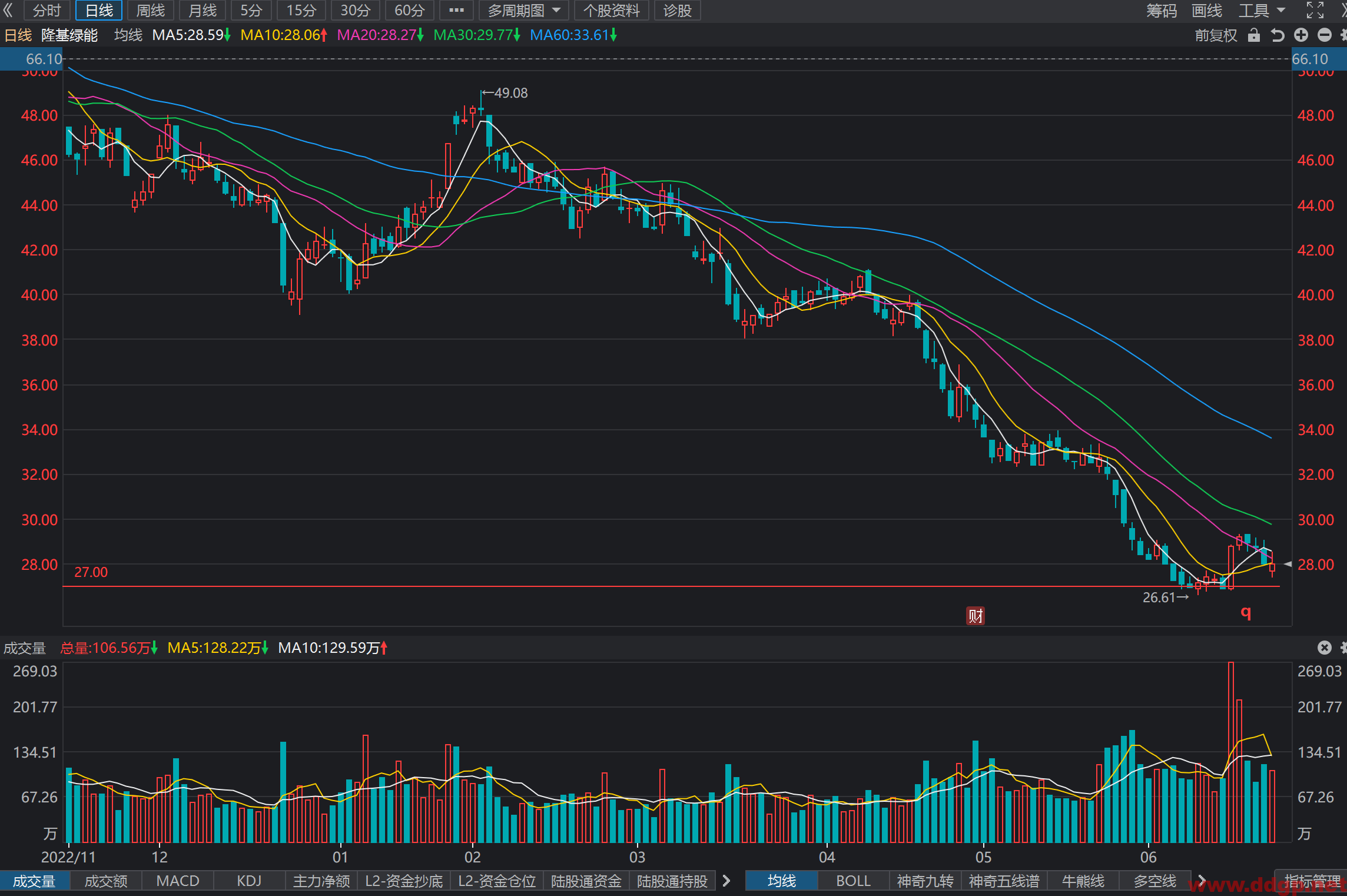Select 60分 minute period
Image resolution: width=1347 pixels, height=896 pixels.
[x=410, y=10]
